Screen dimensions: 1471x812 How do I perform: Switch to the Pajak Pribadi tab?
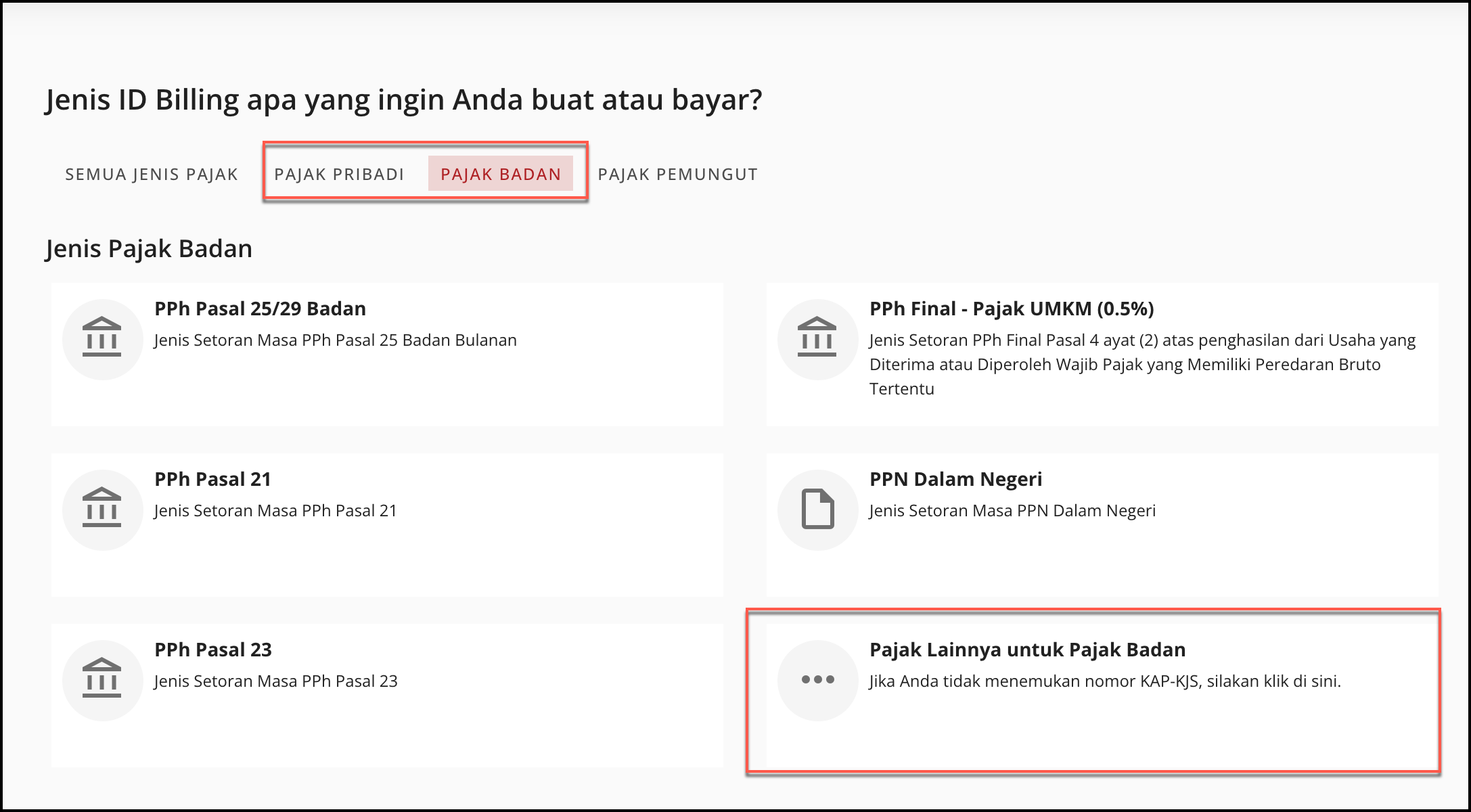coord(339,174)
